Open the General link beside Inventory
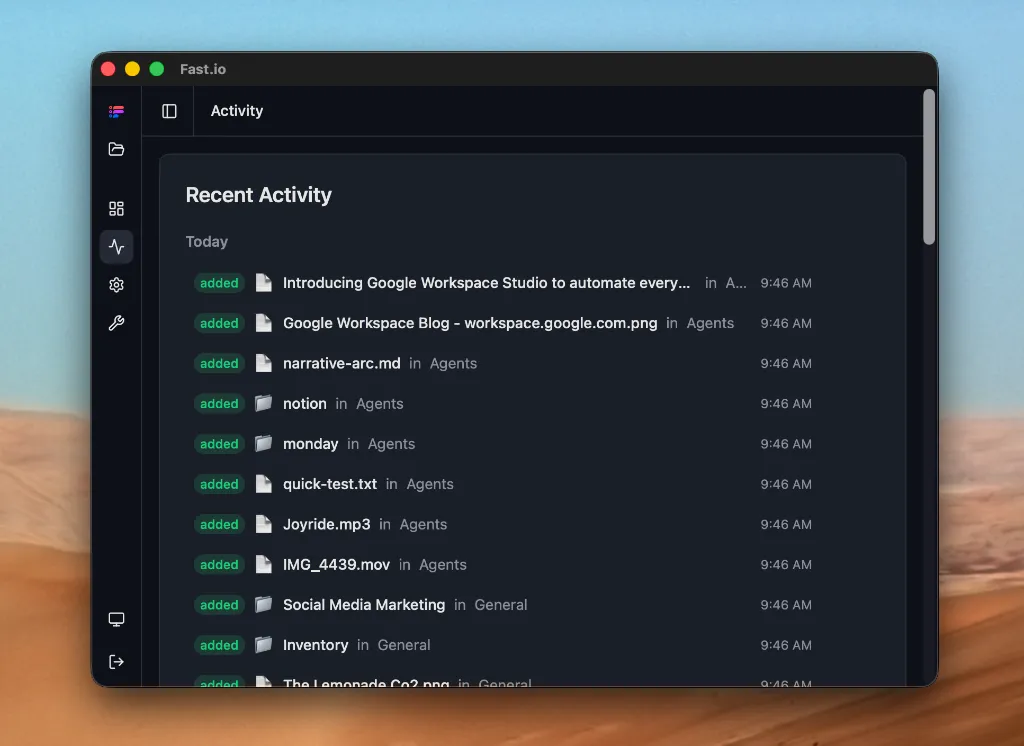This screenshot has height=746, width=1024. click(x=404, y=645)
